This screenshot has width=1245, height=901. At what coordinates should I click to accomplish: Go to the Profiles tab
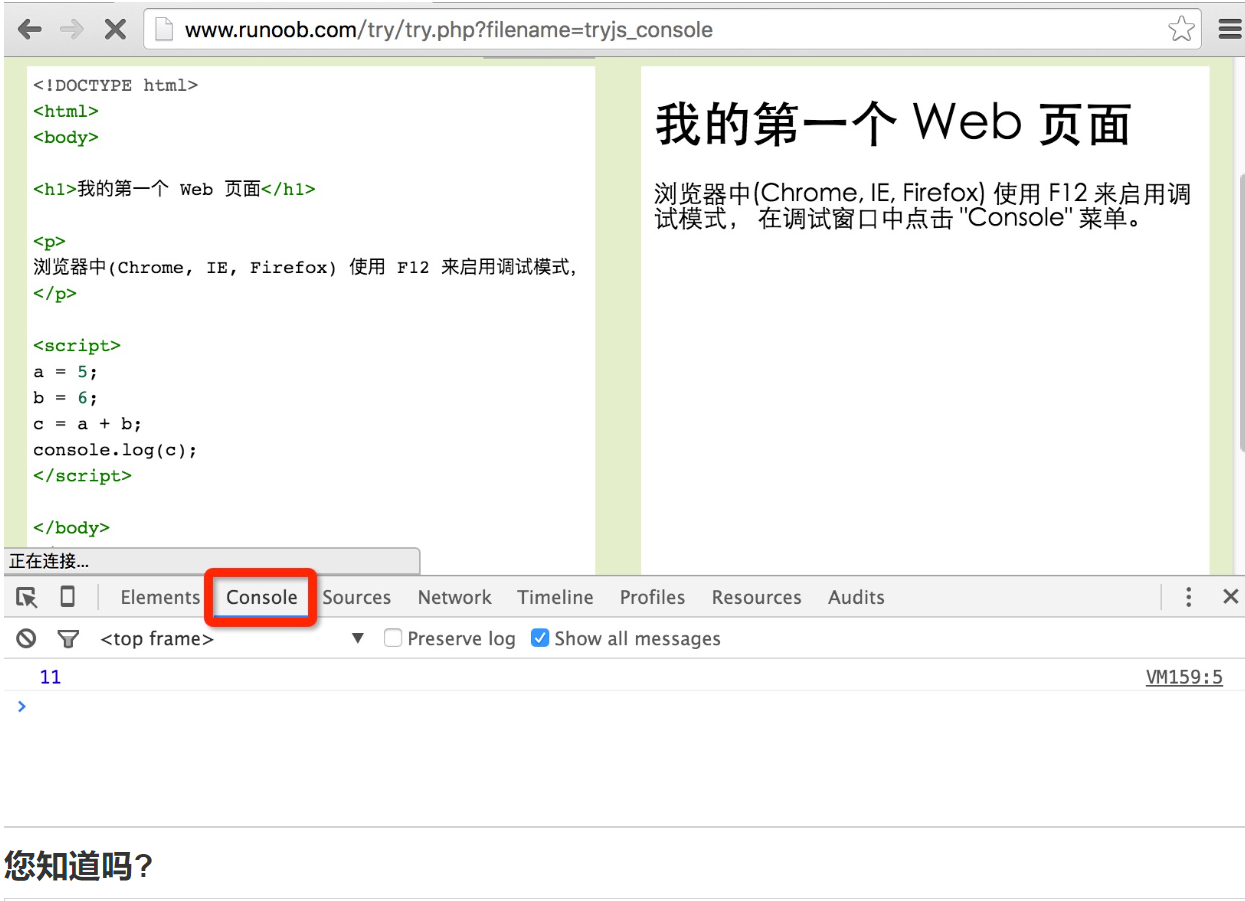[x=652, y=597]
